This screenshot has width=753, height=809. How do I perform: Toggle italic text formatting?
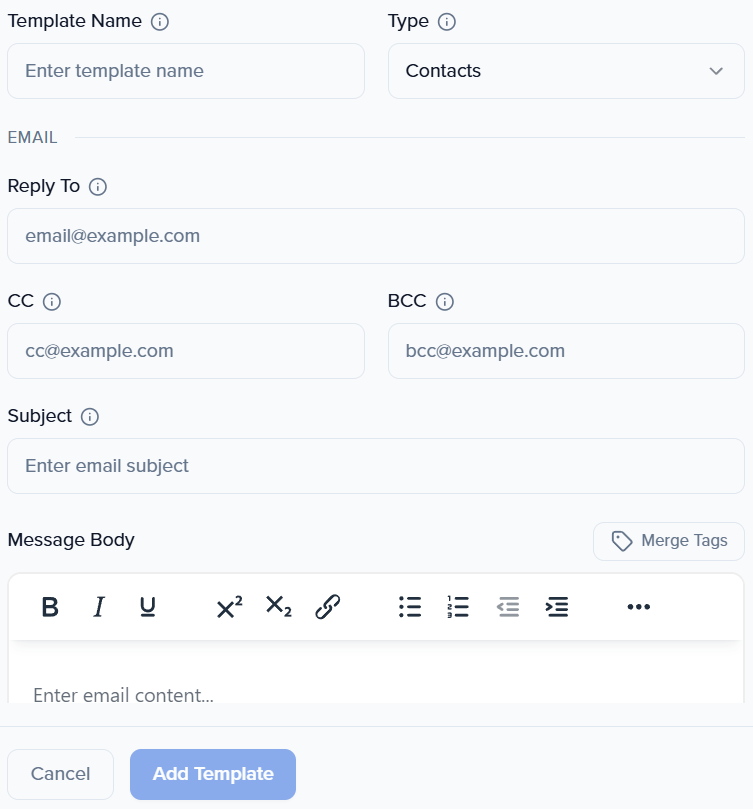[x=99, y=606]
